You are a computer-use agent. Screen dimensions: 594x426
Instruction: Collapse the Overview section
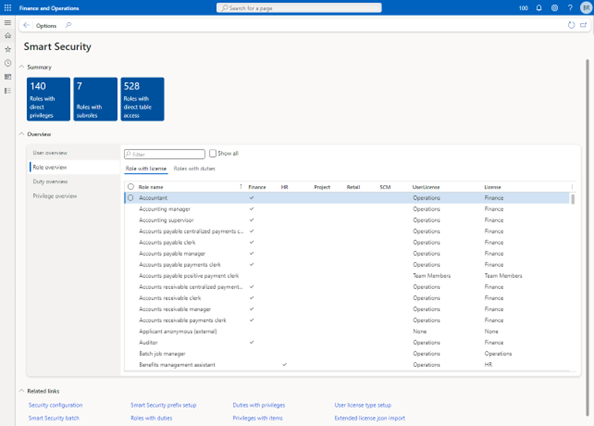point(22,134)
